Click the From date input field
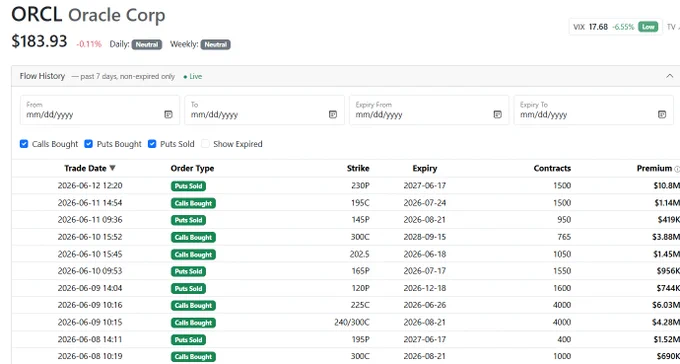Viewport: 680px width, 364px height. point(100,110)
